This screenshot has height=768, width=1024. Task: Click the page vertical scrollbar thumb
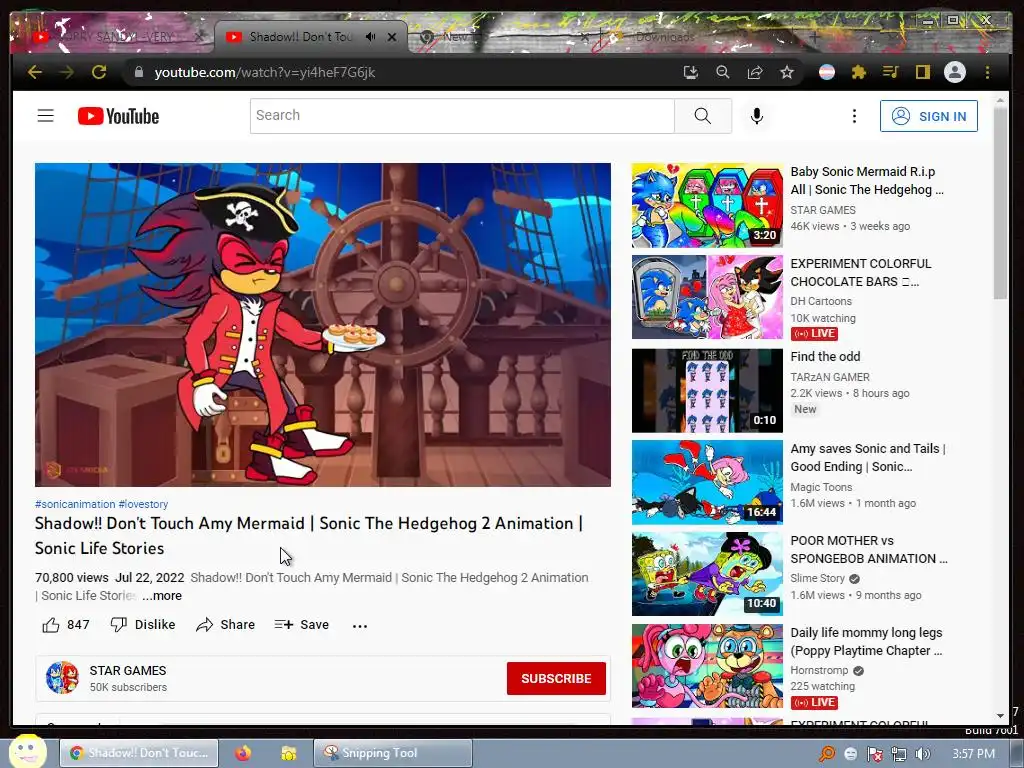tap(1000, 202)
